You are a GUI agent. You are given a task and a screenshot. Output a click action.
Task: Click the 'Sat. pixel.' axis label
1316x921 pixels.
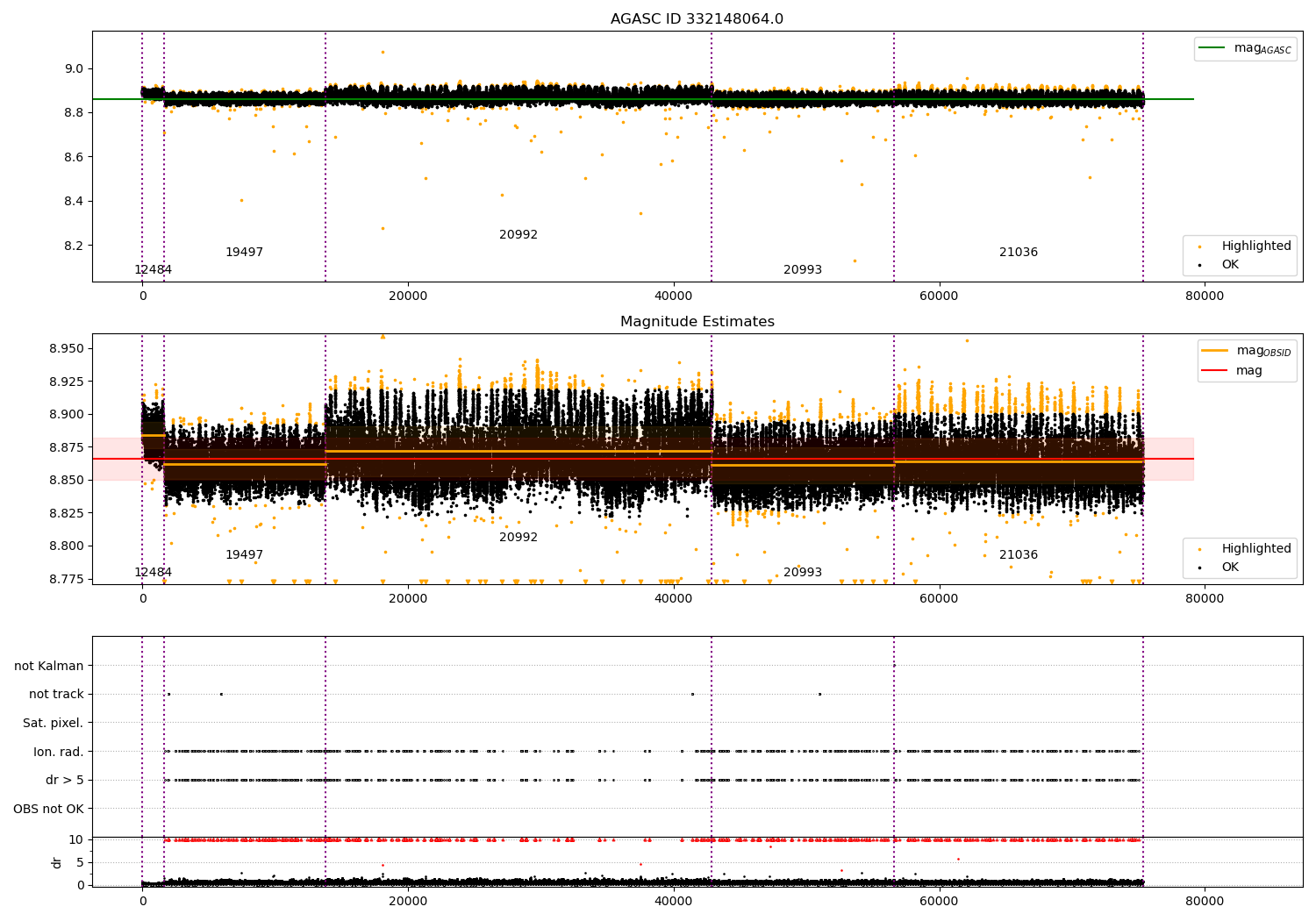pyautogui.click(x=53, y=723)
